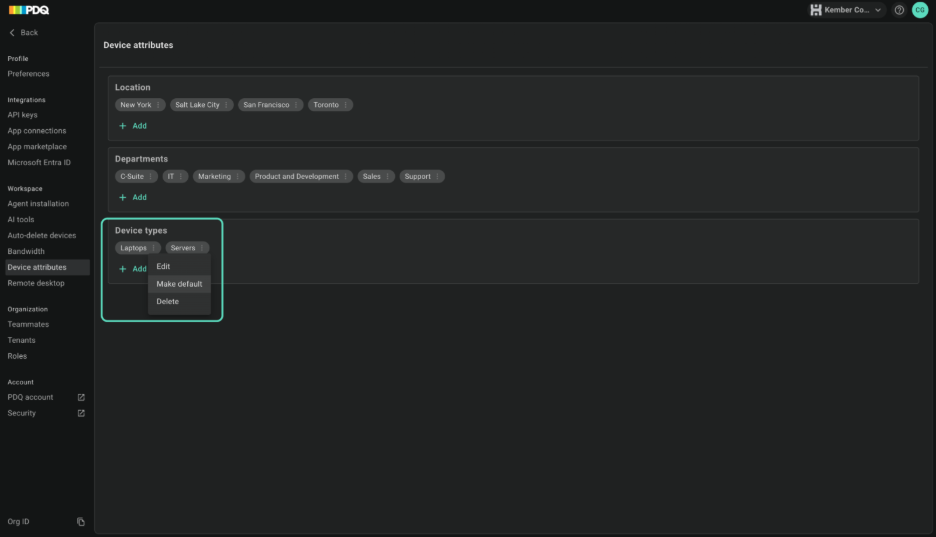Add a new Departments value
Viewport: 936px width, 537px height.
tap(133, 197)
